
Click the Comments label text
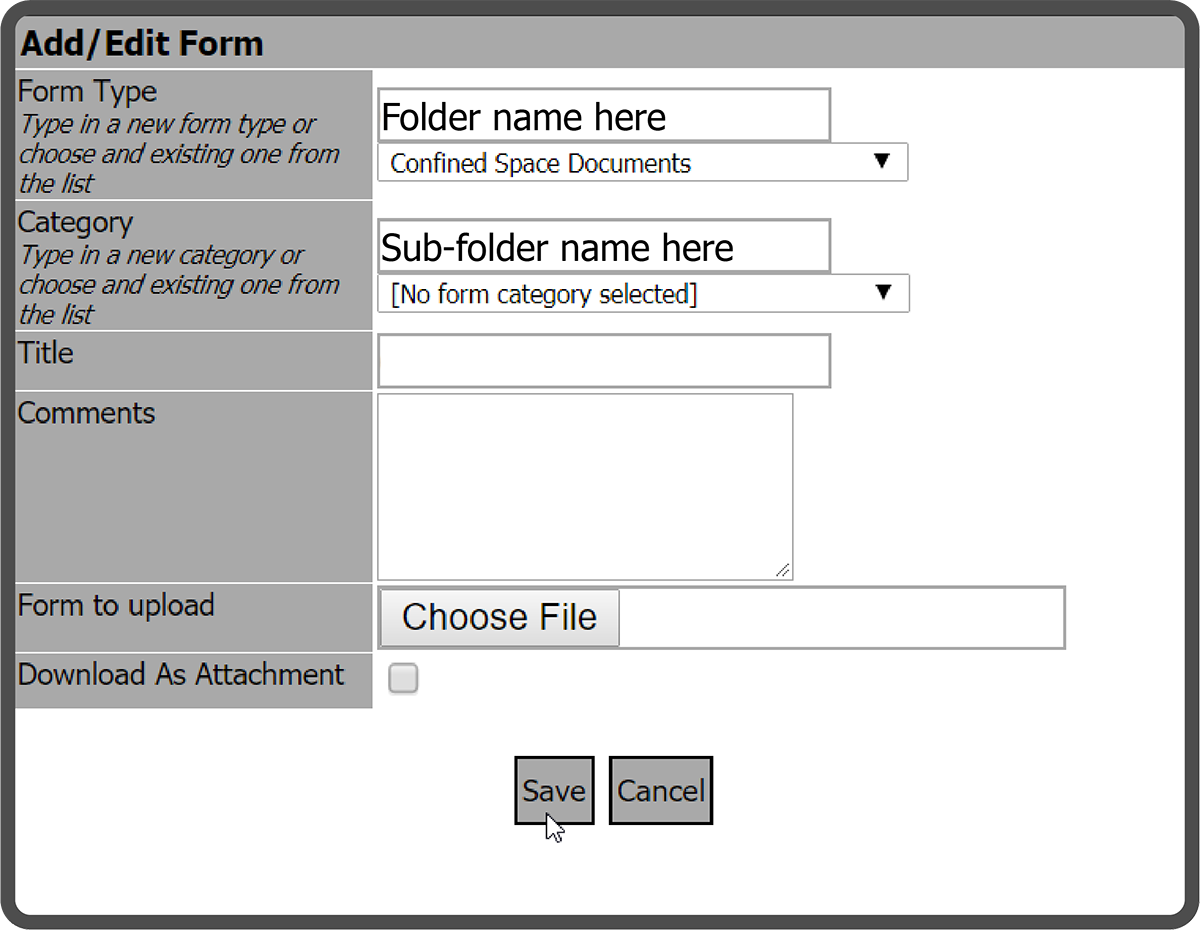click(87, 414)
